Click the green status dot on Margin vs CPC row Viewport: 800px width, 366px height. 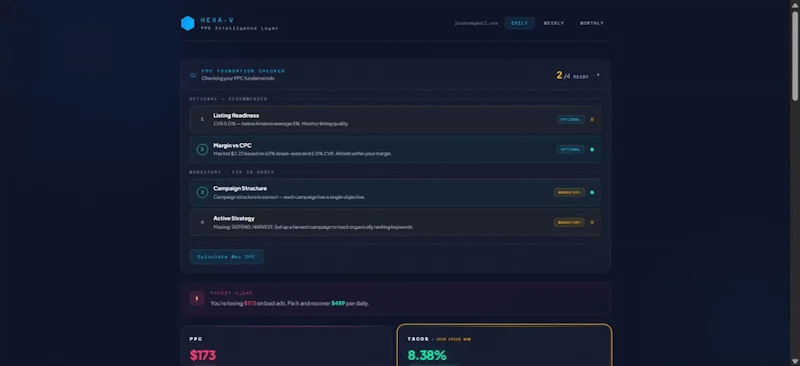[x=592, y=150]
